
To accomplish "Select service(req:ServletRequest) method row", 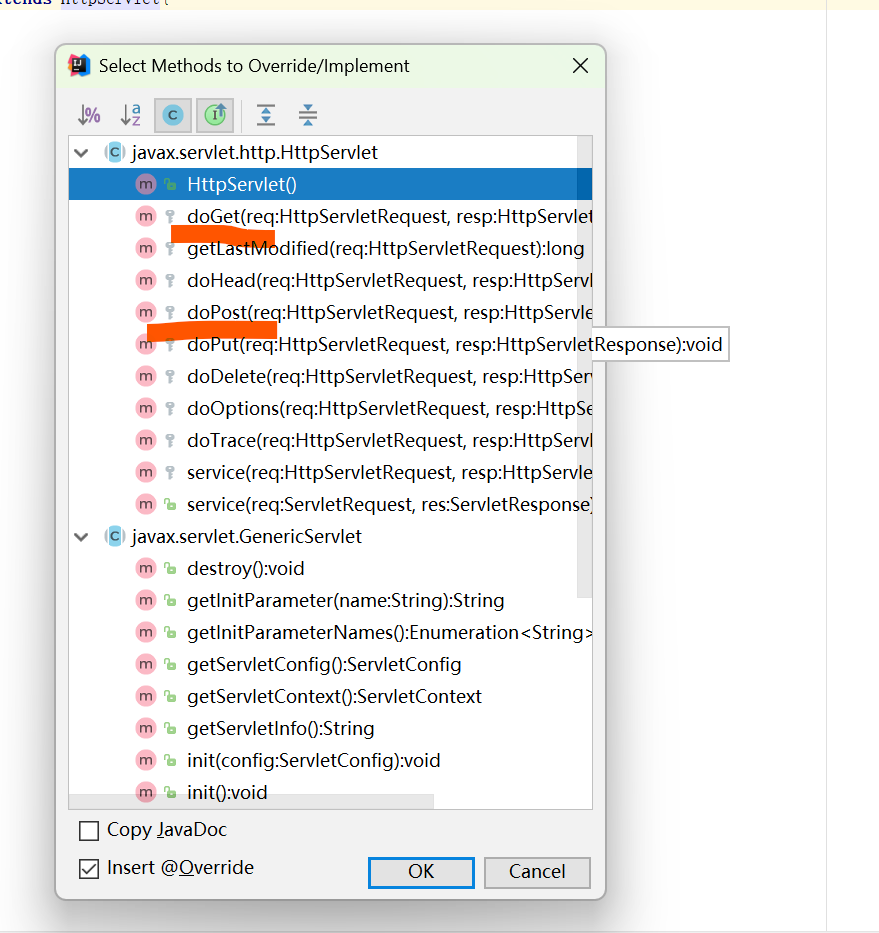I will point(330,505).
